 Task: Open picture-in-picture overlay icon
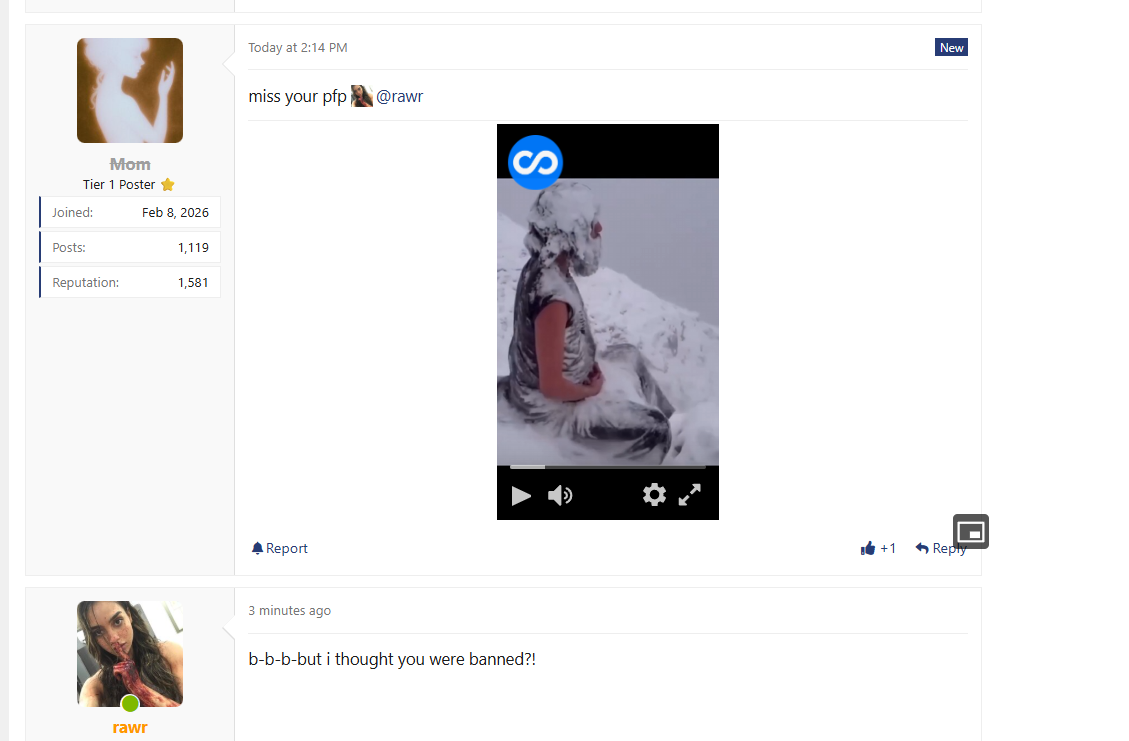970,531
